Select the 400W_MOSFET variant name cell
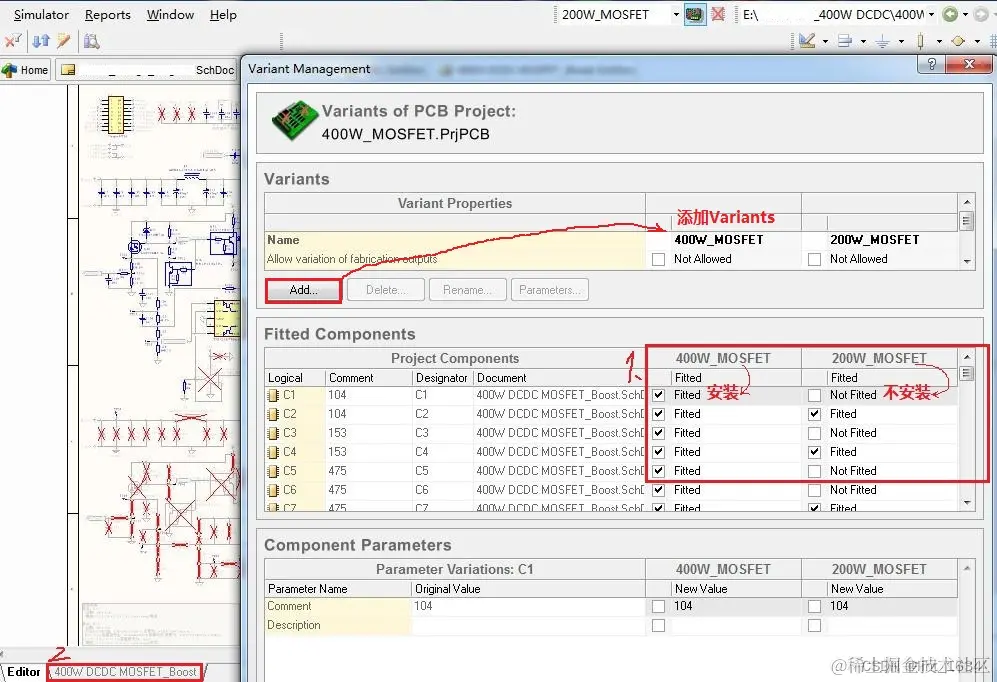Viewport: 997px width, 682px height. [x=723, y=240]
